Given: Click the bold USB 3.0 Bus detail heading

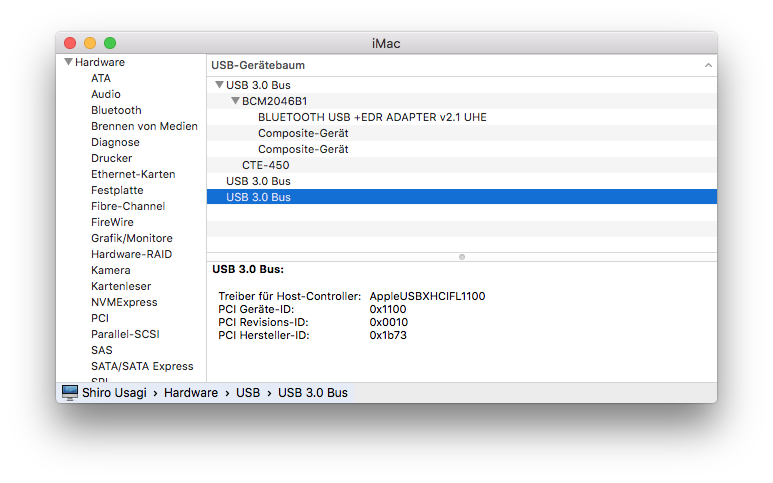Looking at the screenshot, I should point(248,270).
